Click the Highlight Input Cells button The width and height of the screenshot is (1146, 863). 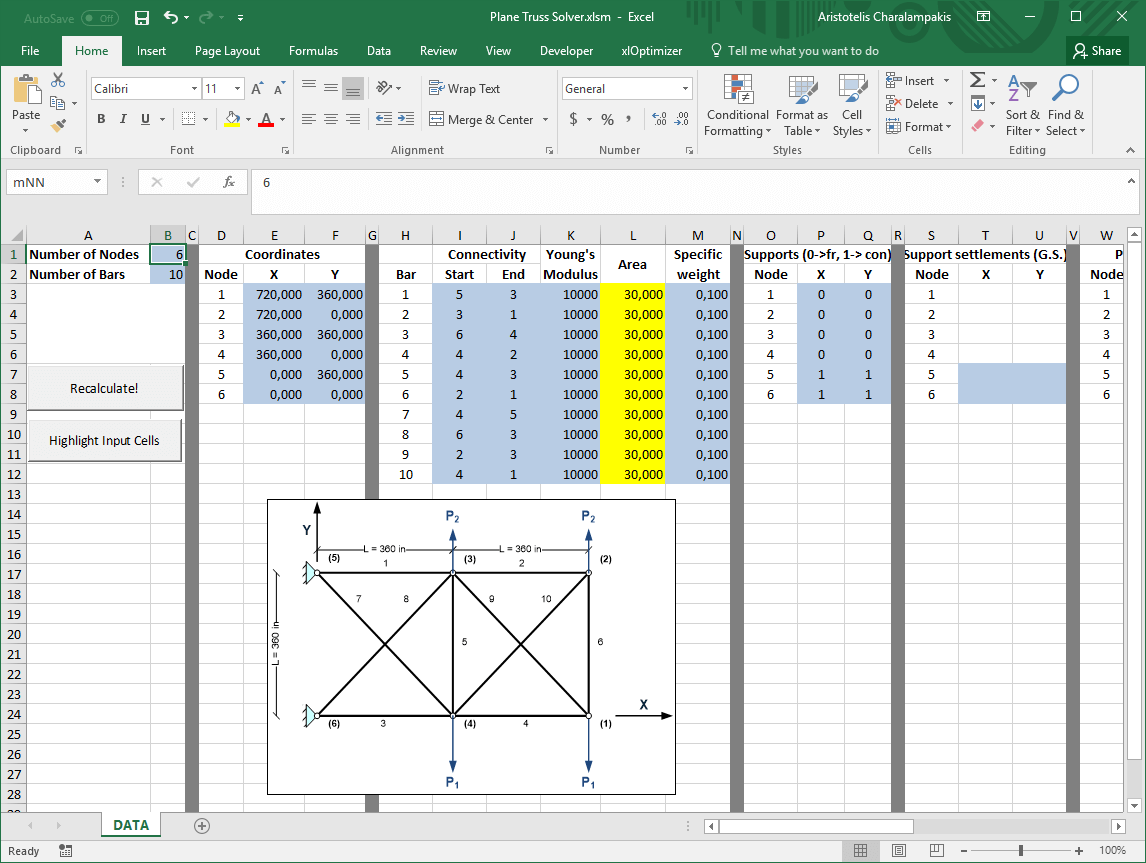pyautogui.click(x=104, y=441)
